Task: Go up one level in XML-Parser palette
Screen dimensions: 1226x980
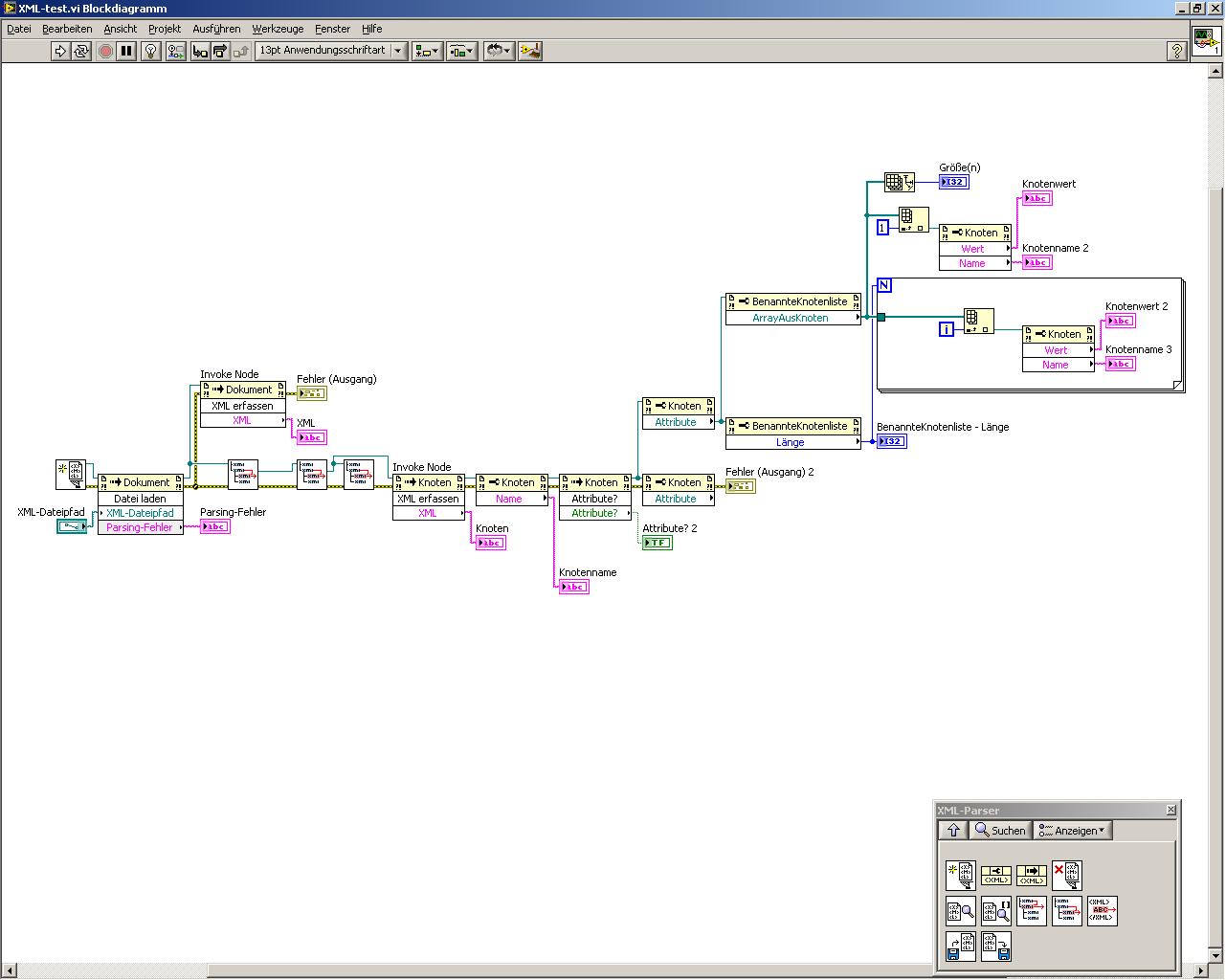Action: point(953,831)
